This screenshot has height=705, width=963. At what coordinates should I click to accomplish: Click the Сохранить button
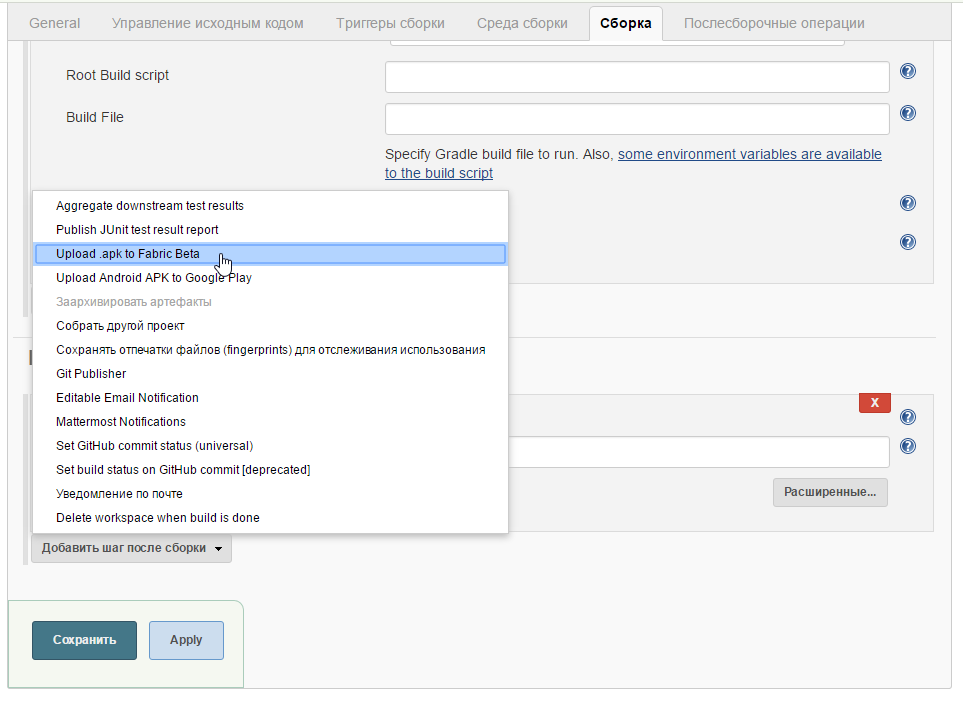[84, 640]
